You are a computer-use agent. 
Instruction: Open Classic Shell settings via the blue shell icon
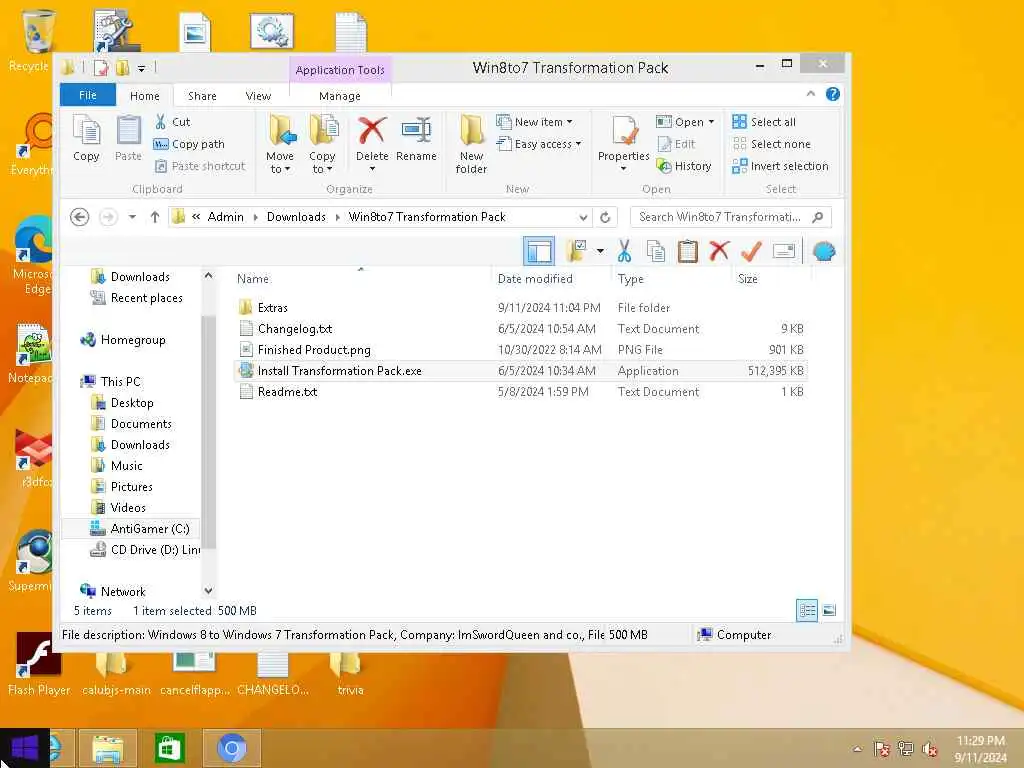point(824,251)
